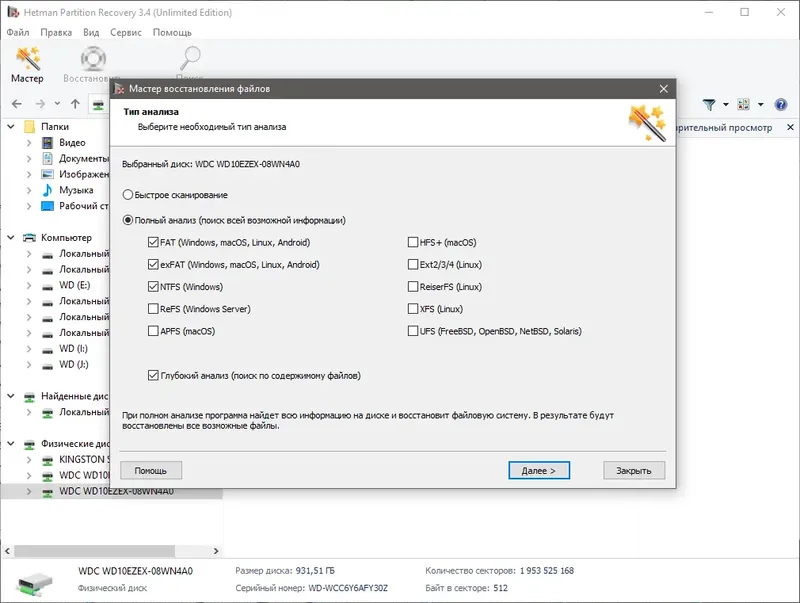800x603 pixels.
Task: Expand the Видео tree node
Action: [x=29, y=143]
